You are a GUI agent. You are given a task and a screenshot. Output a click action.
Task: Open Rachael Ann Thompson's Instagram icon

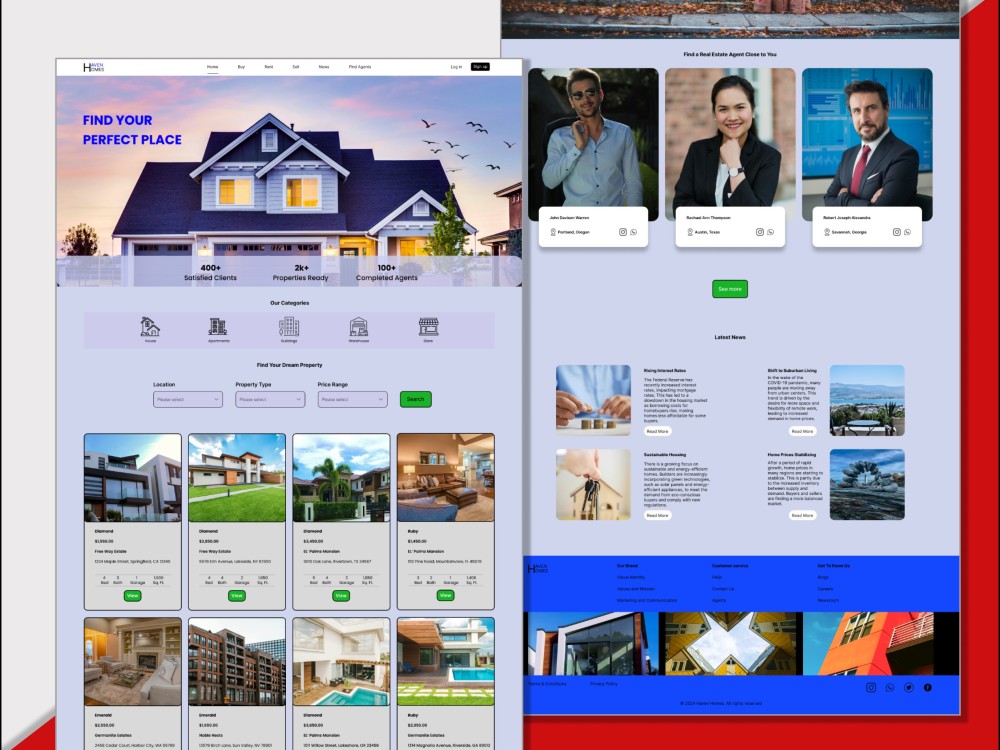(760, 232)
